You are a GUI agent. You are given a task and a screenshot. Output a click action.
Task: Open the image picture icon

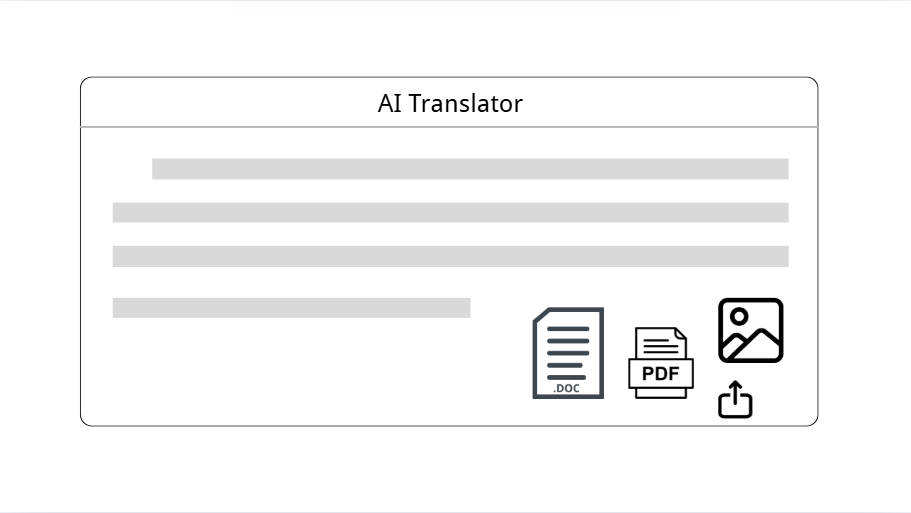[751, 331]
